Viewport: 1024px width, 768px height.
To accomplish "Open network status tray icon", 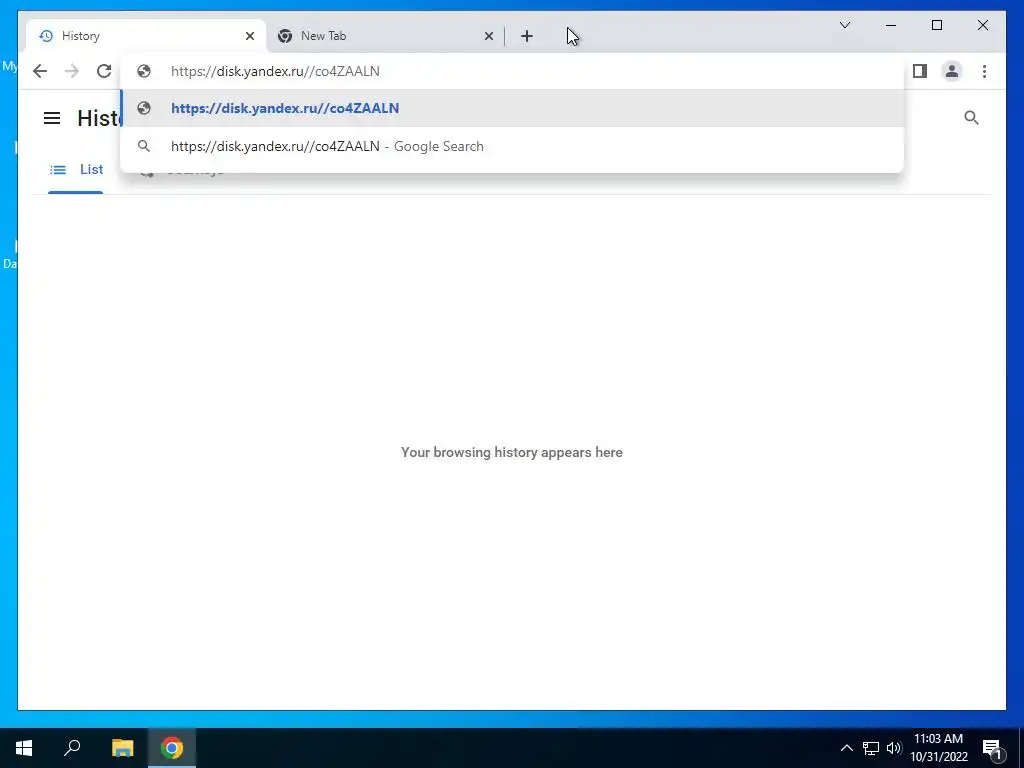I will pos(871,748).
